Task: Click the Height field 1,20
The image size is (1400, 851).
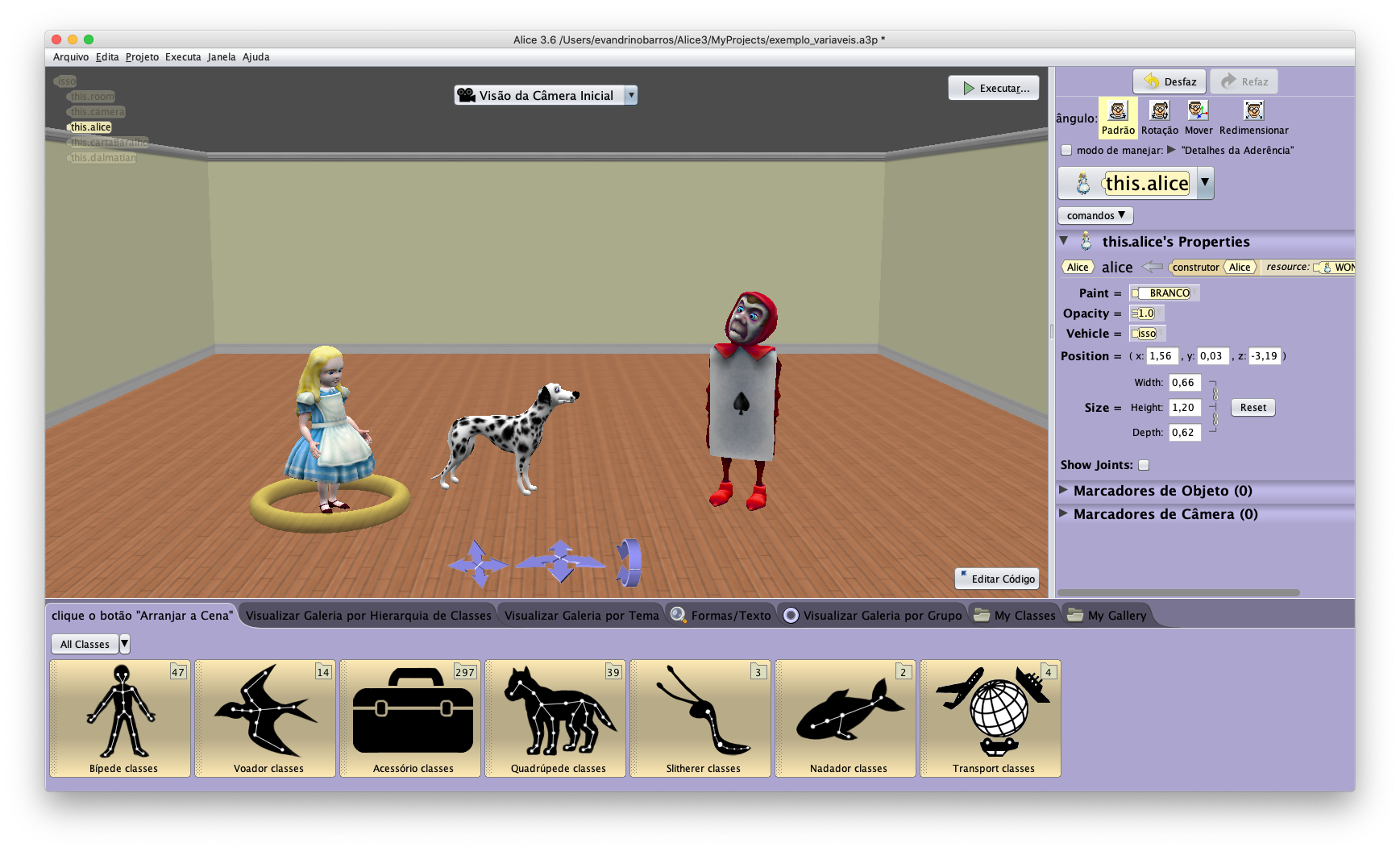Action: click(1185, 408)
